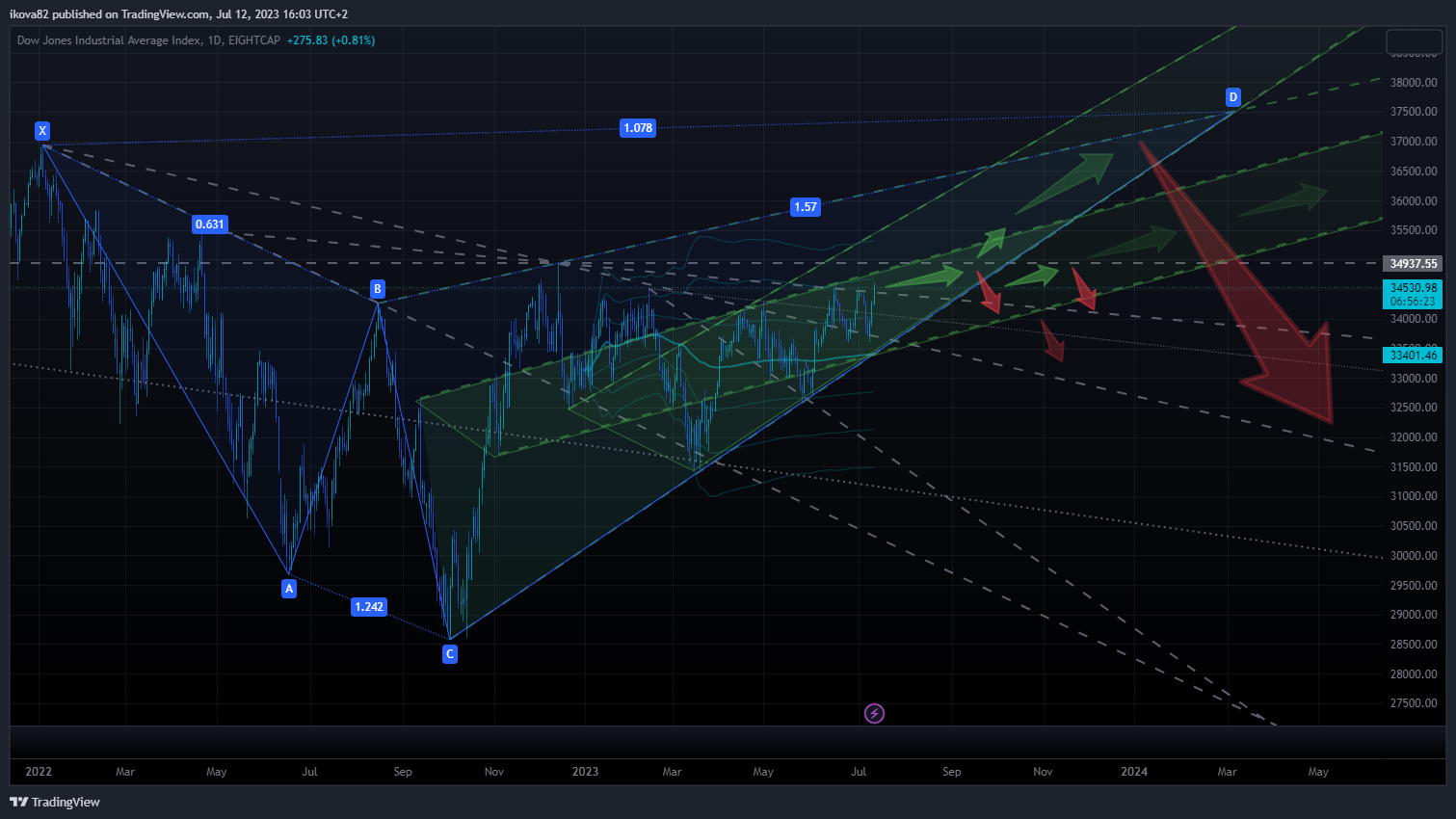Click 36000.00 on the price axis

pos(1414,201)
